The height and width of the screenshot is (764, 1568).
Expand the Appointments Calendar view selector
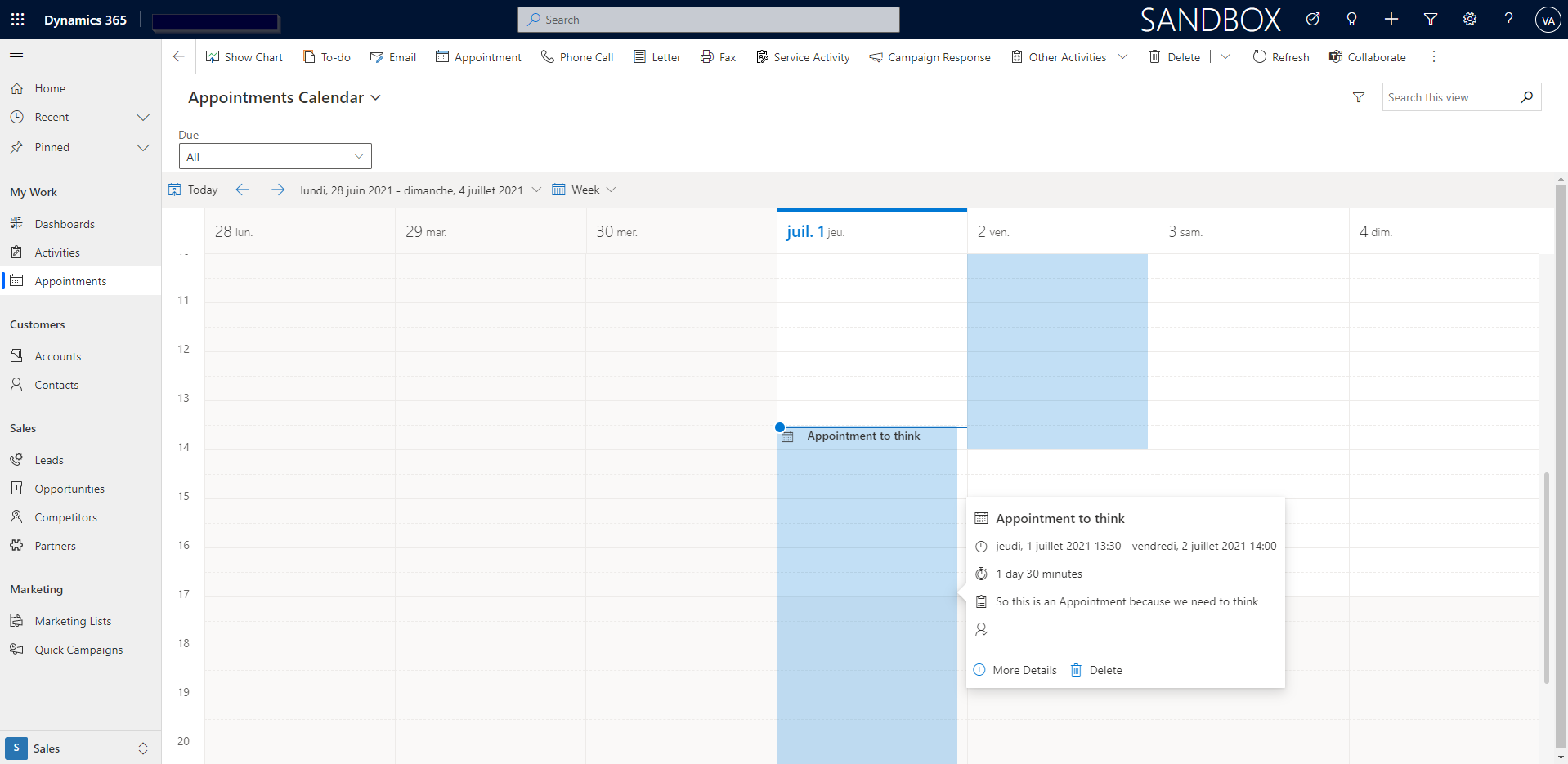tap(284, 97)
